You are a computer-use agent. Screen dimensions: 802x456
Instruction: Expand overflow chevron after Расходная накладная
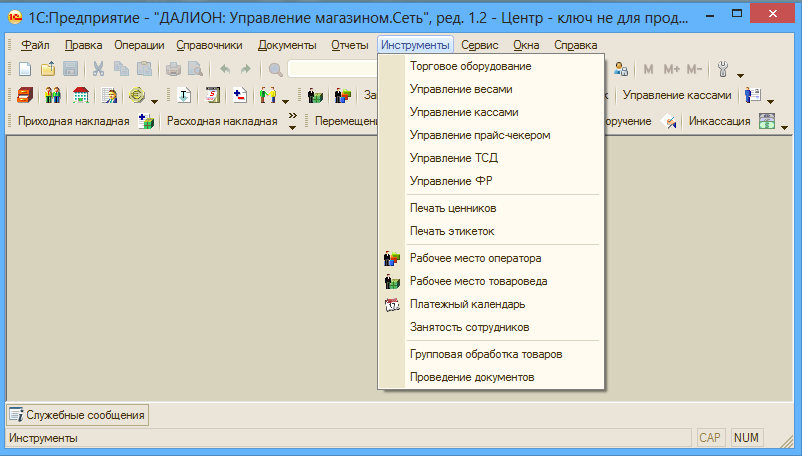click(293, 121)
